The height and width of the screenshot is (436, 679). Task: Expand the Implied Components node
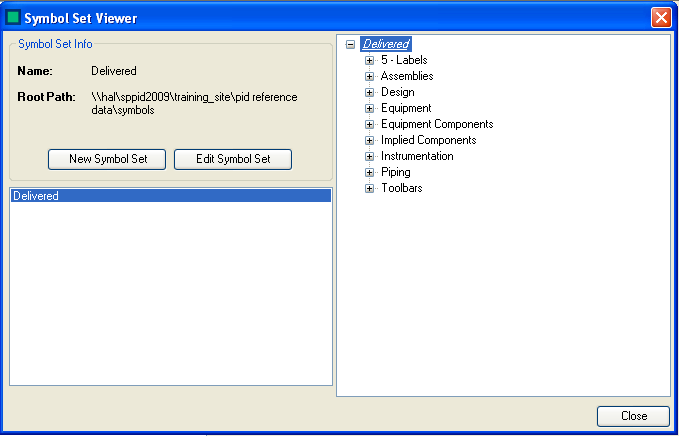point(369,140)
